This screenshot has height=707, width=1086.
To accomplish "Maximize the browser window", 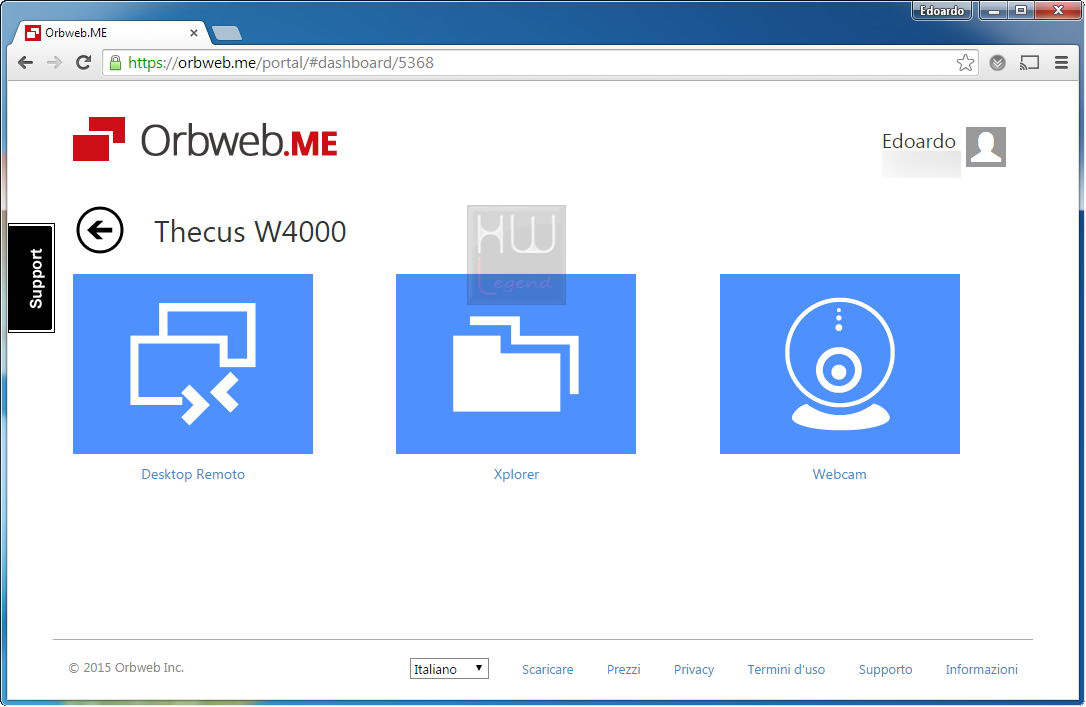I will pyautogui.click(x=1020, y=10).
